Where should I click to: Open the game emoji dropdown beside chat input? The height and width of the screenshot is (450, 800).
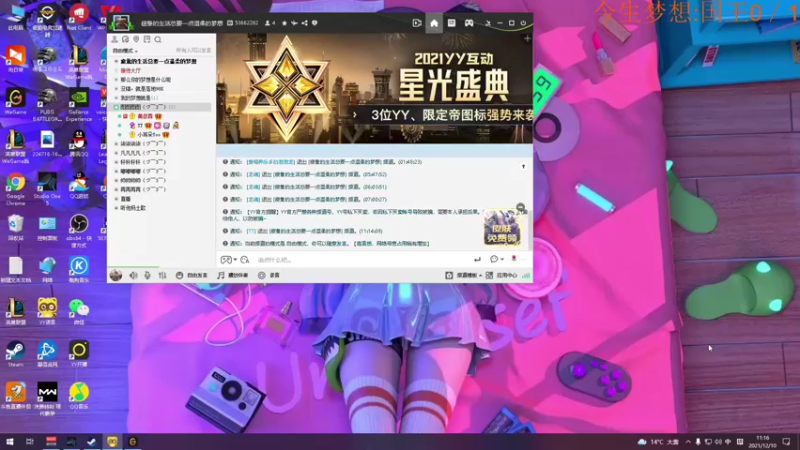point(229,260)
